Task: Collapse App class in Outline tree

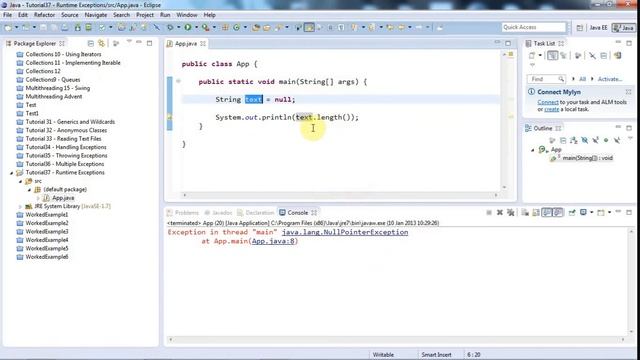Action: point(533,150)
